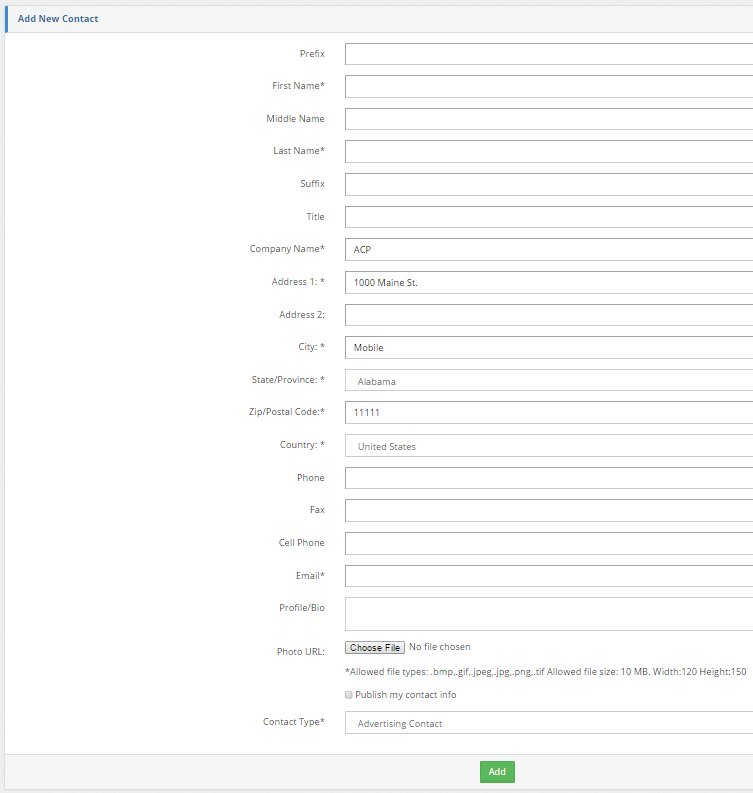Expand the Country dropdown showing United States
This screenshot has height=793, width=753.
pos(548,446)
